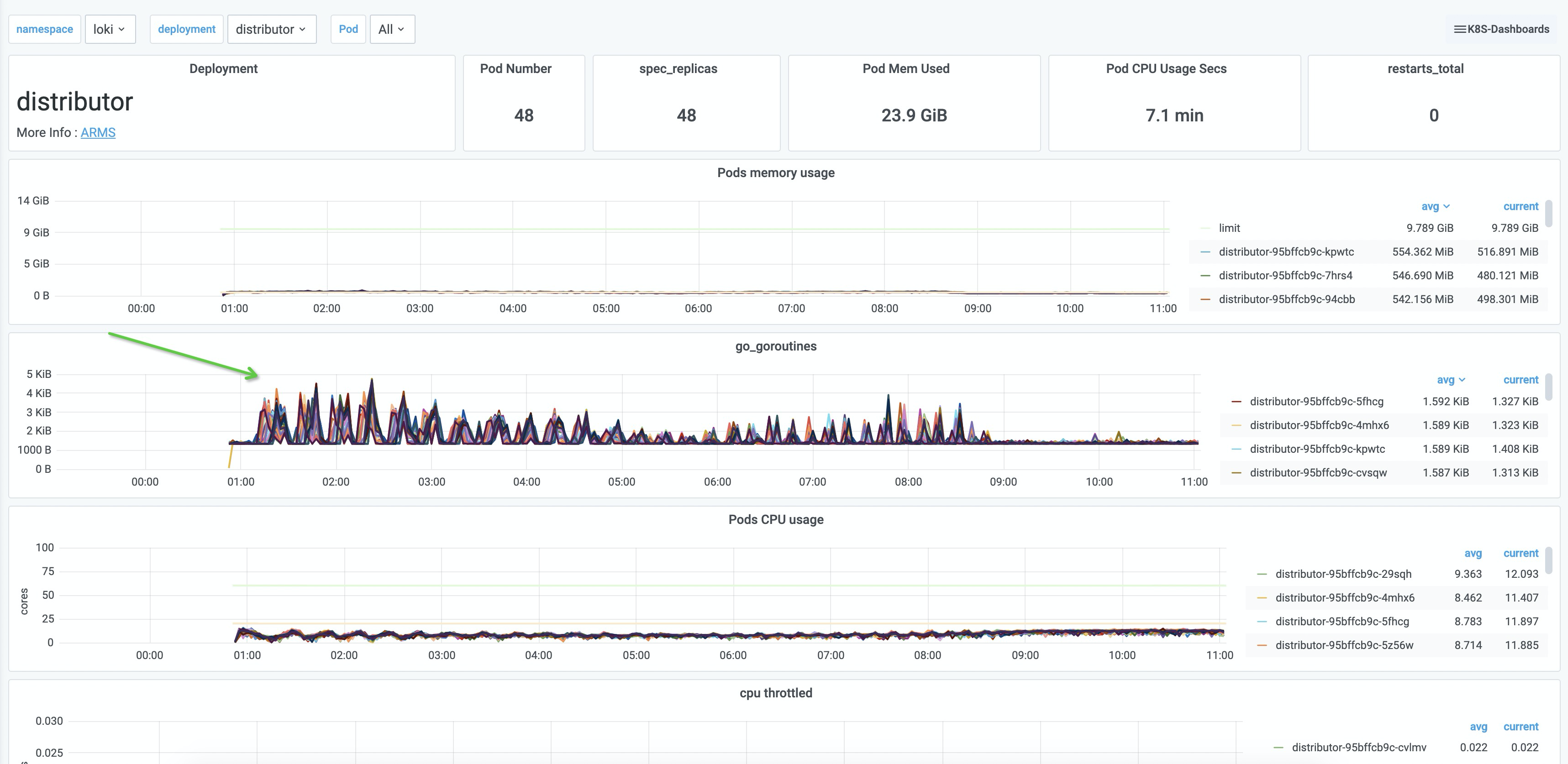This screenshot has width=1568, height=764.
Task: Click the cyan line icon for distributor-95bffcb9c-kpwtc goroutines series
Action: pyautogui.click(x=1236, y=449)
